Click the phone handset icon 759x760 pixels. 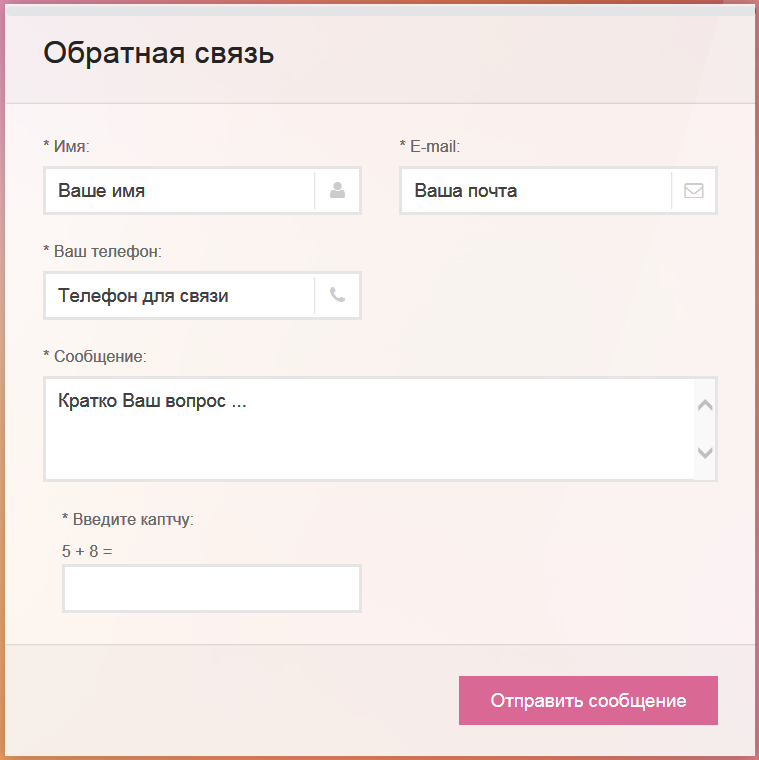(337, 295)
